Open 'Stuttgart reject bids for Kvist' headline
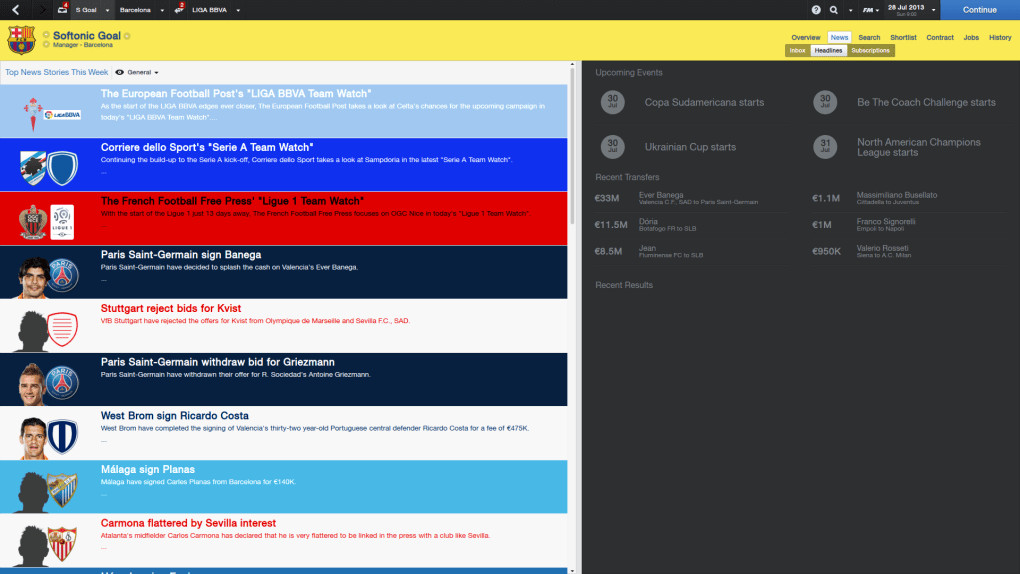Image resolution: width=1020 pixels, height=574 pixels. (x=170, y=308)
